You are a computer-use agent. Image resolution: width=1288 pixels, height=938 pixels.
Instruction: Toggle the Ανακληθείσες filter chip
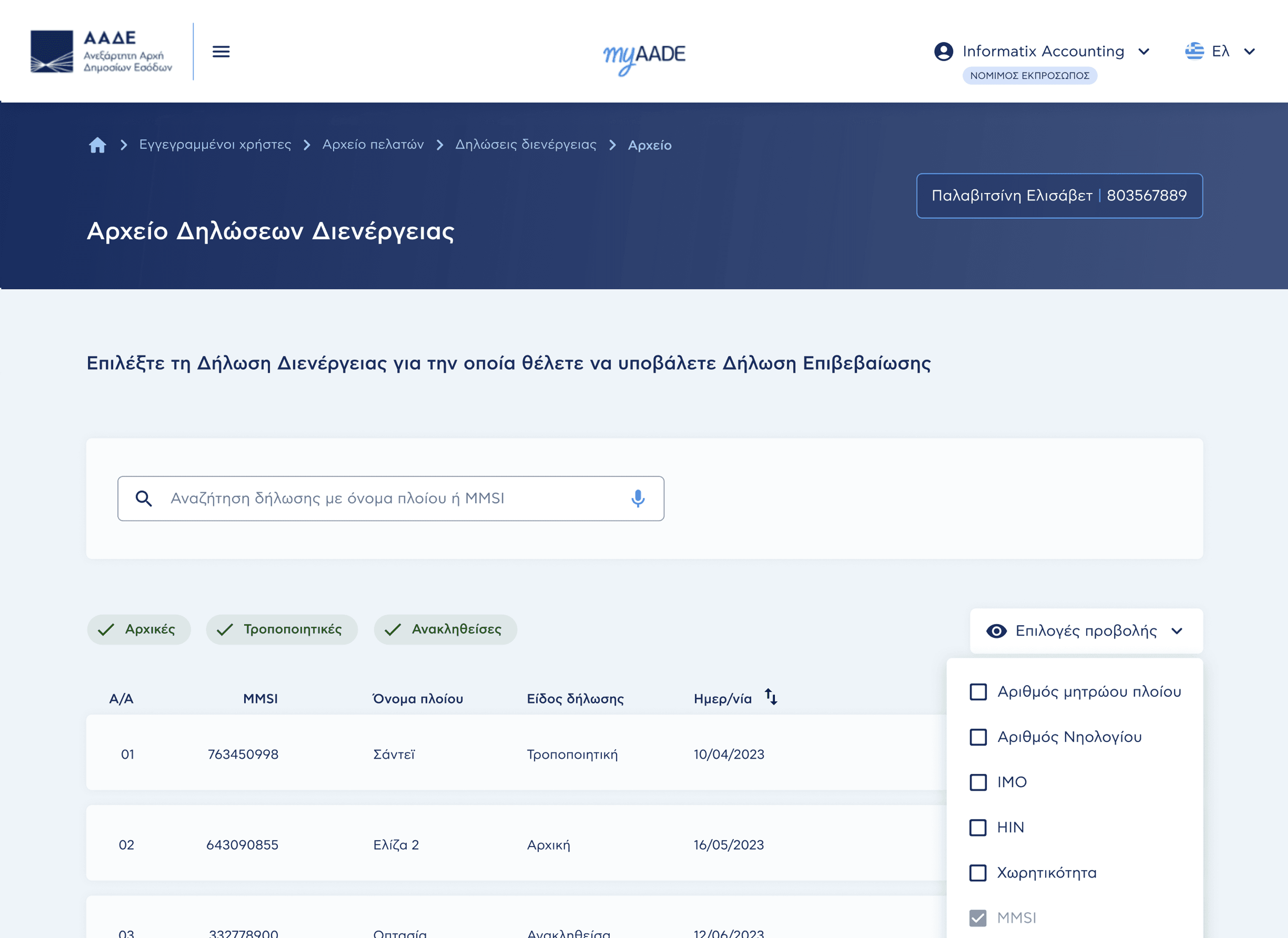pyautogui.click(x=445, y=630)
